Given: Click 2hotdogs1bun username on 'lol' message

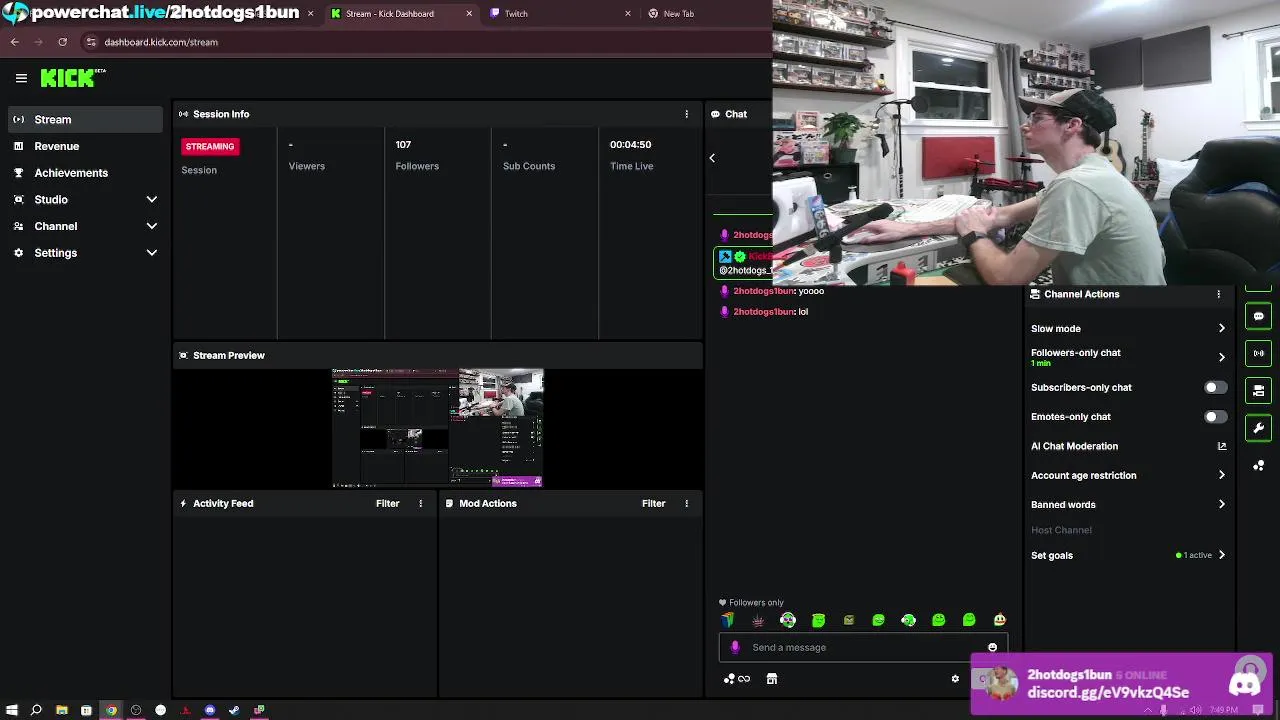Looking at the screenshot, I should 763,312.
